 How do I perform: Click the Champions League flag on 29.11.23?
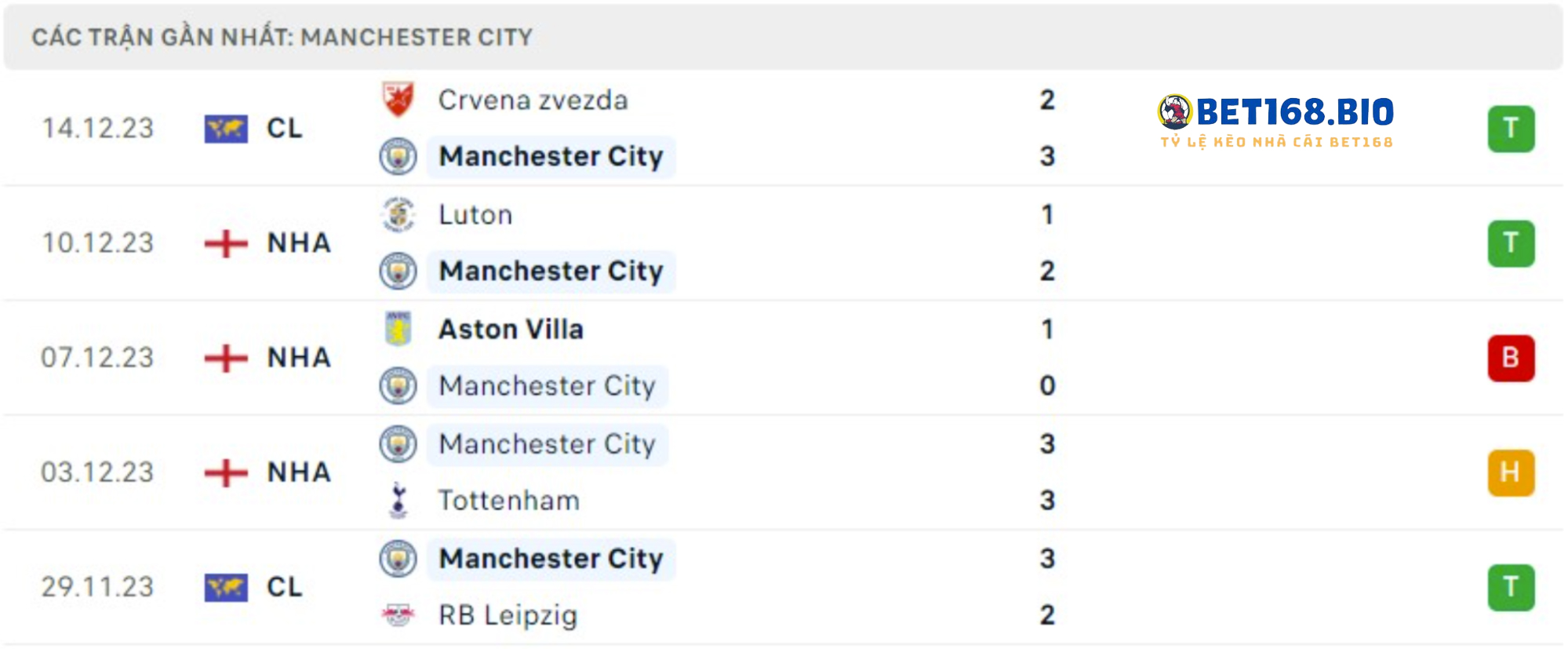226,587
